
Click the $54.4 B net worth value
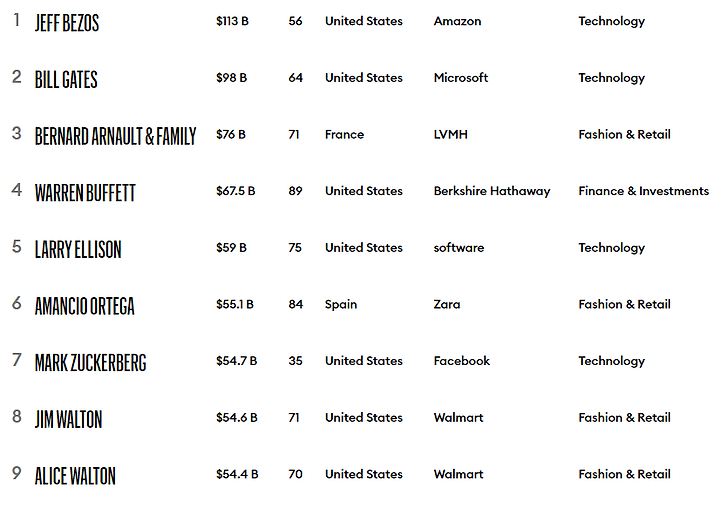tap(237, 474)
